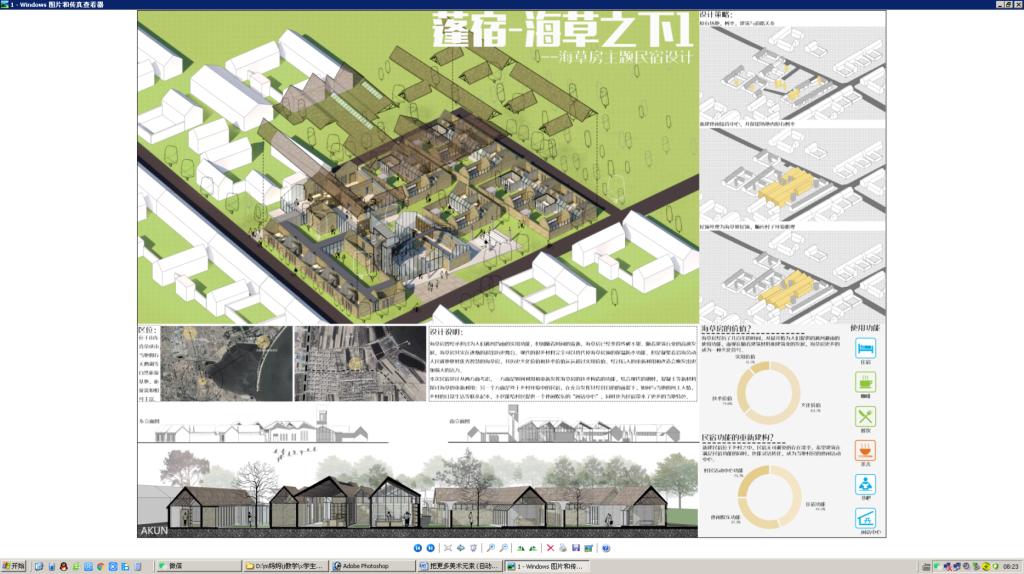Go to the previous image
The image size is (1024, 574).
click(x=418, y=548)
